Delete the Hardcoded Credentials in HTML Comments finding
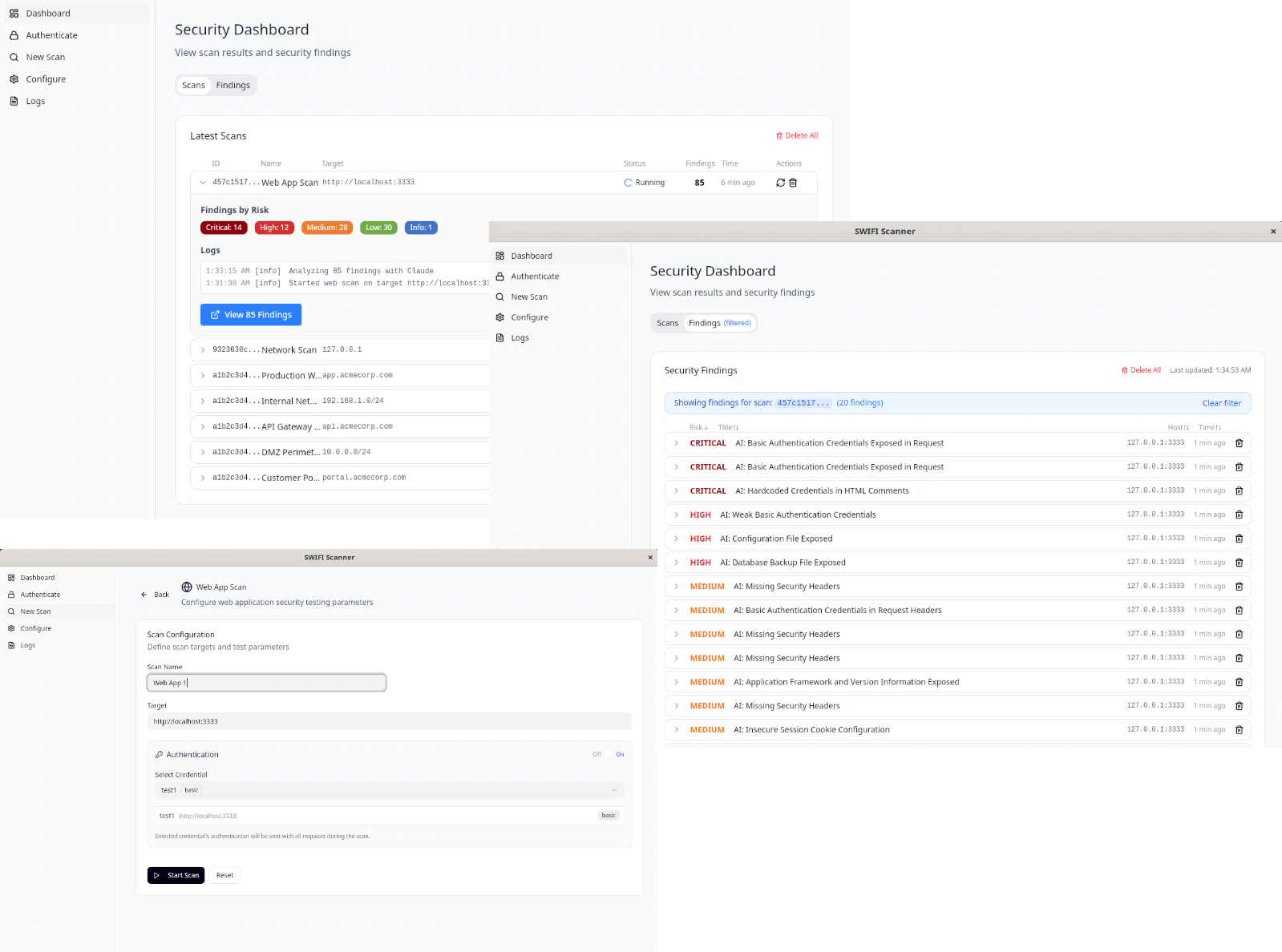Screen dimensions: 1282x952 click(x=1239, y=491)
